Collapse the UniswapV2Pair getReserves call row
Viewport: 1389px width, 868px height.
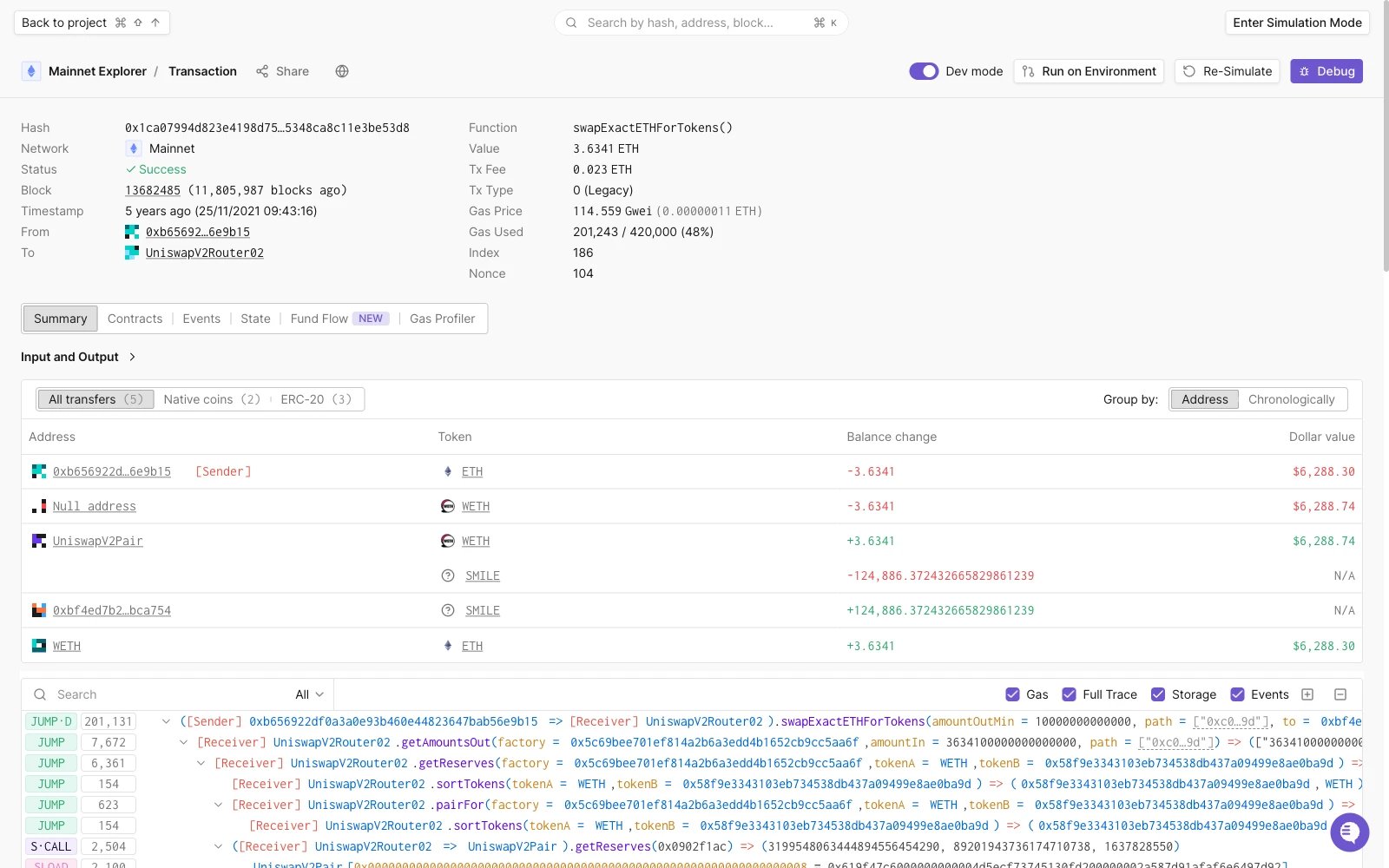218,846
